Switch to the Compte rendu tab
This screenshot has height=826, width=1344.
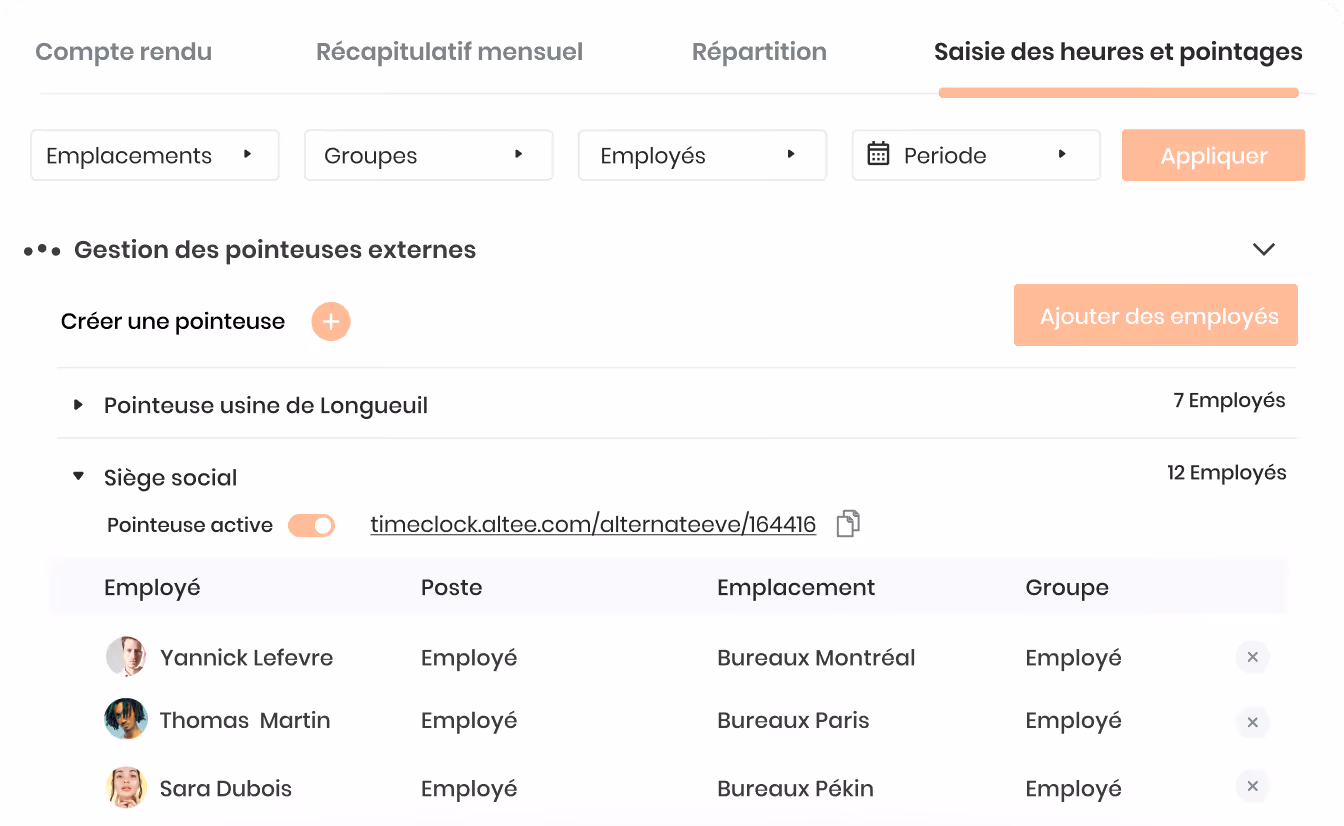pos(124,52)
